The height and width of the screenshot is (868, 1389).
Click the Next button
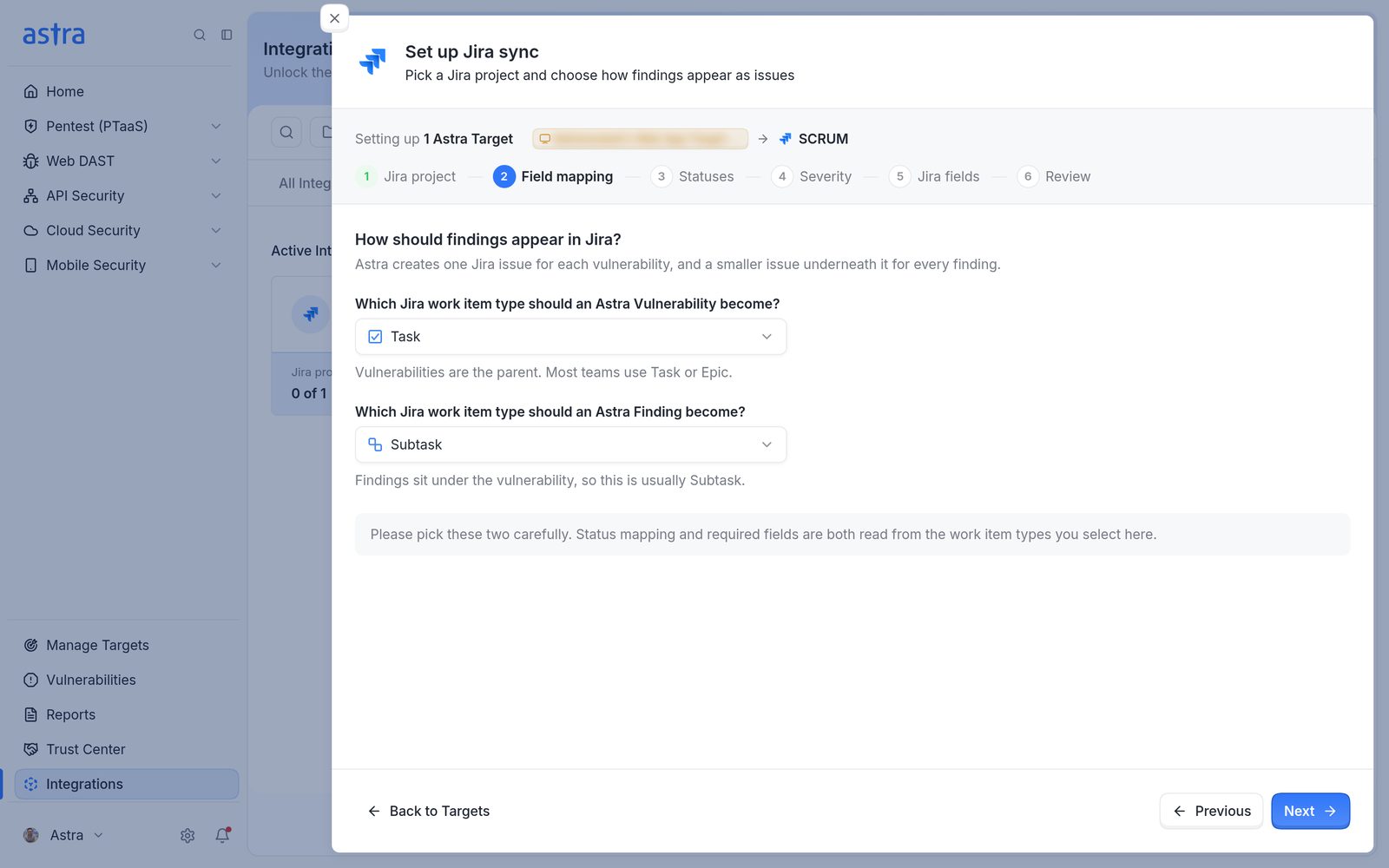1310,811
